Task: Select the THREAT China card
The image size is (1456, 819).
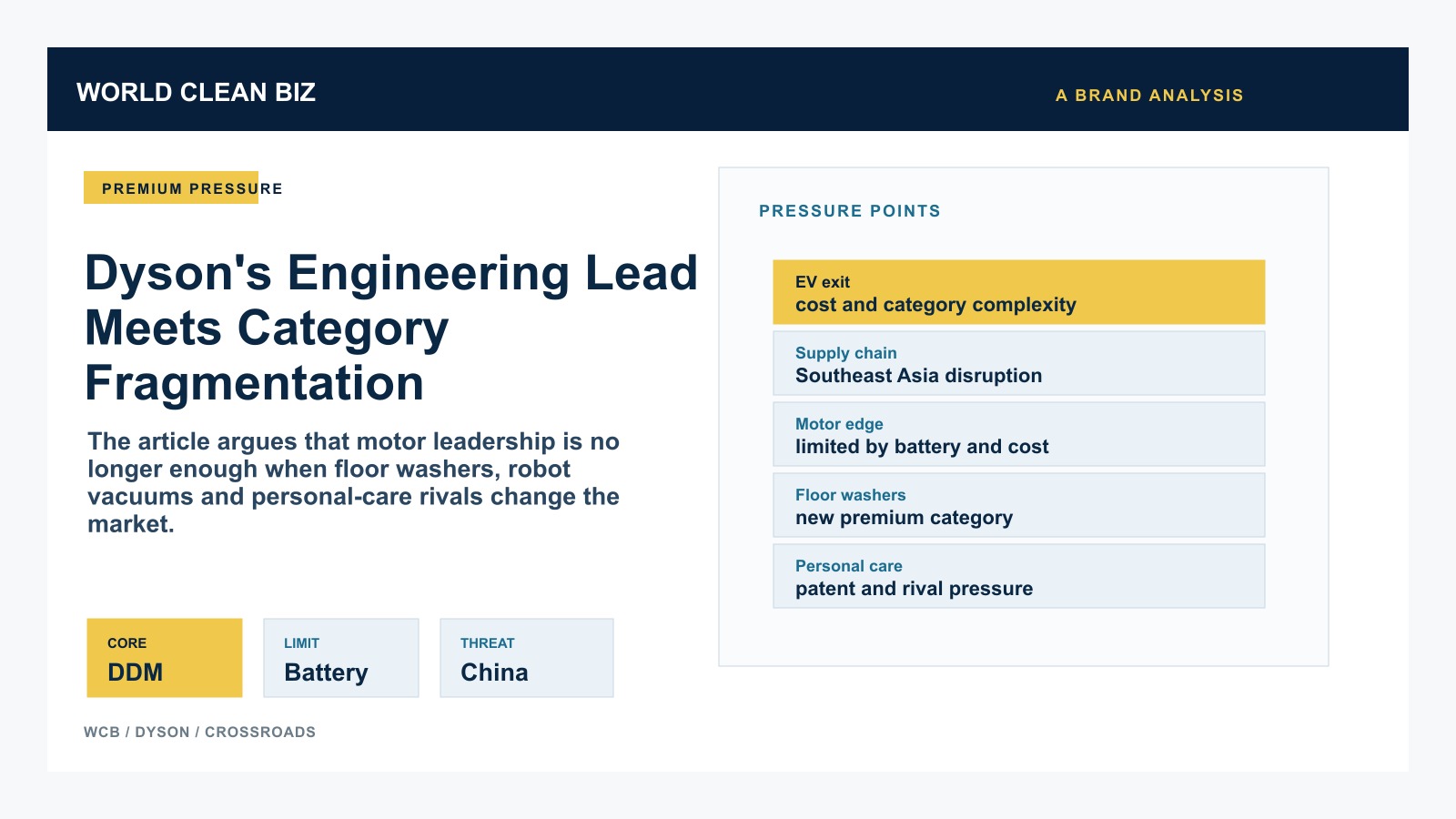Action: point(527,658)
